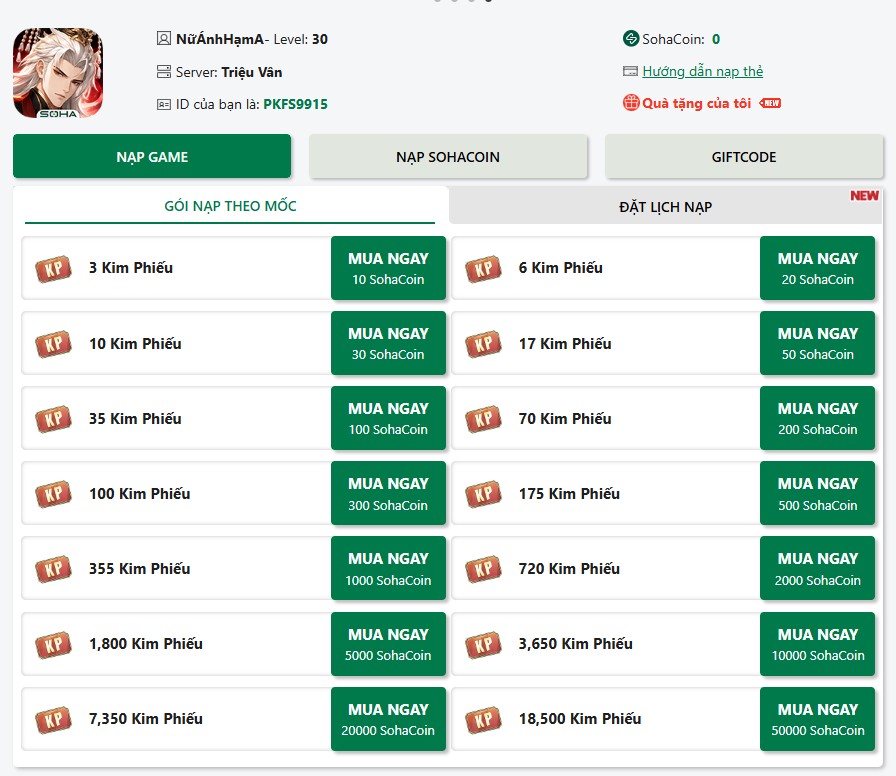Buy 7,350 Kim Phiếu for 20000 SohaCoin
896x776 pixels.
[388, 718]
